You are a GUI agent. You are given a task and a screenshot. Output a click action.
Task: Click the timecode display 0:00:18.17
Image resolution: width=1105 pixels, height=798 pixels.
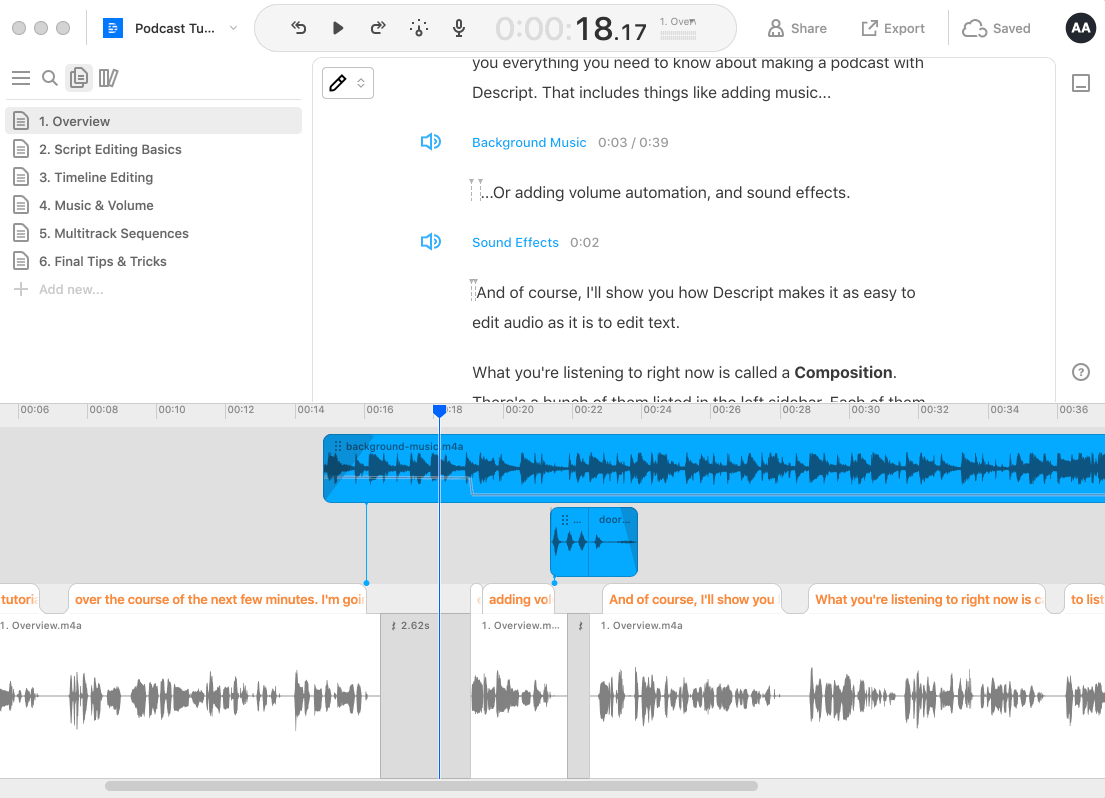click(x=571, y=29)
